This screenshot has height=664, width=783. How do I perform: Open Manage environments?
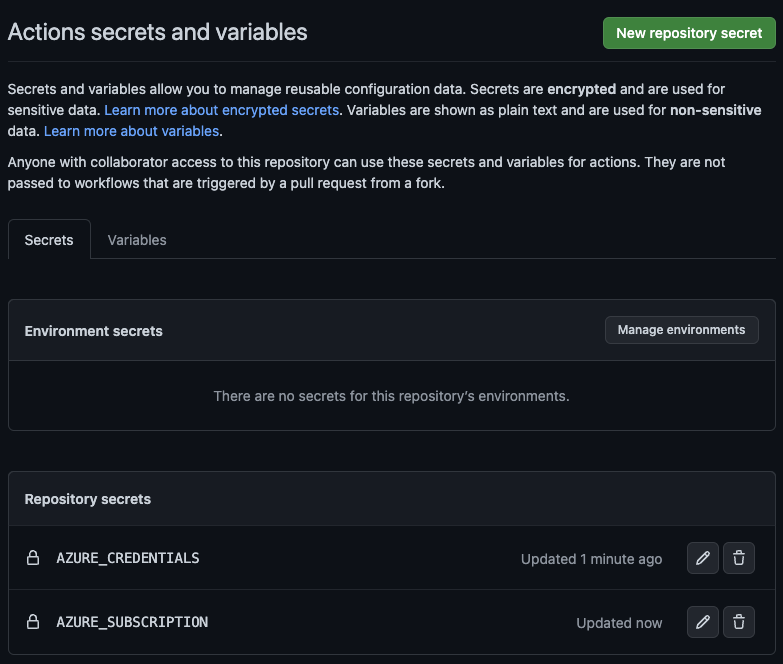click(x=681, y=330)
